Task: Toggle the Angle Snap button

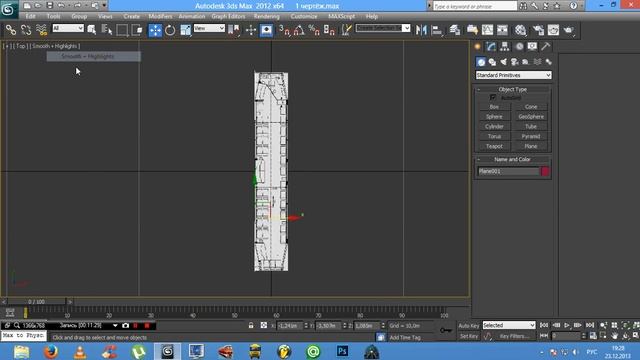Action: [x=299, y=30]
